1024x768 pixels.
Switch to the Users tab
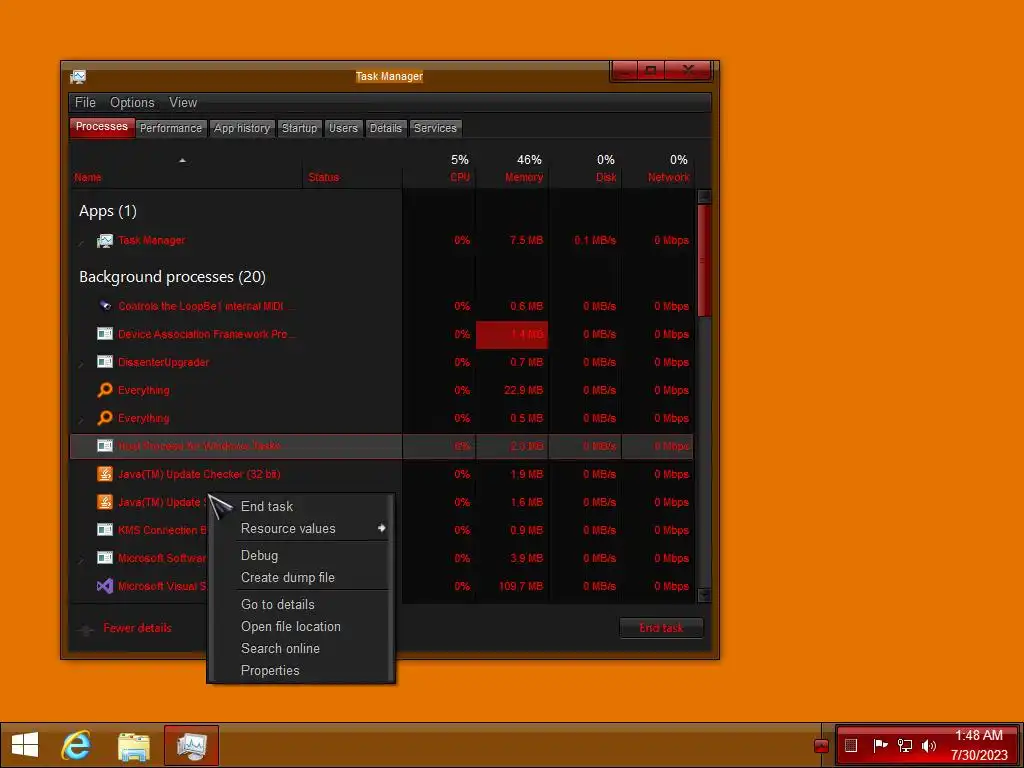tap(343, 128)
